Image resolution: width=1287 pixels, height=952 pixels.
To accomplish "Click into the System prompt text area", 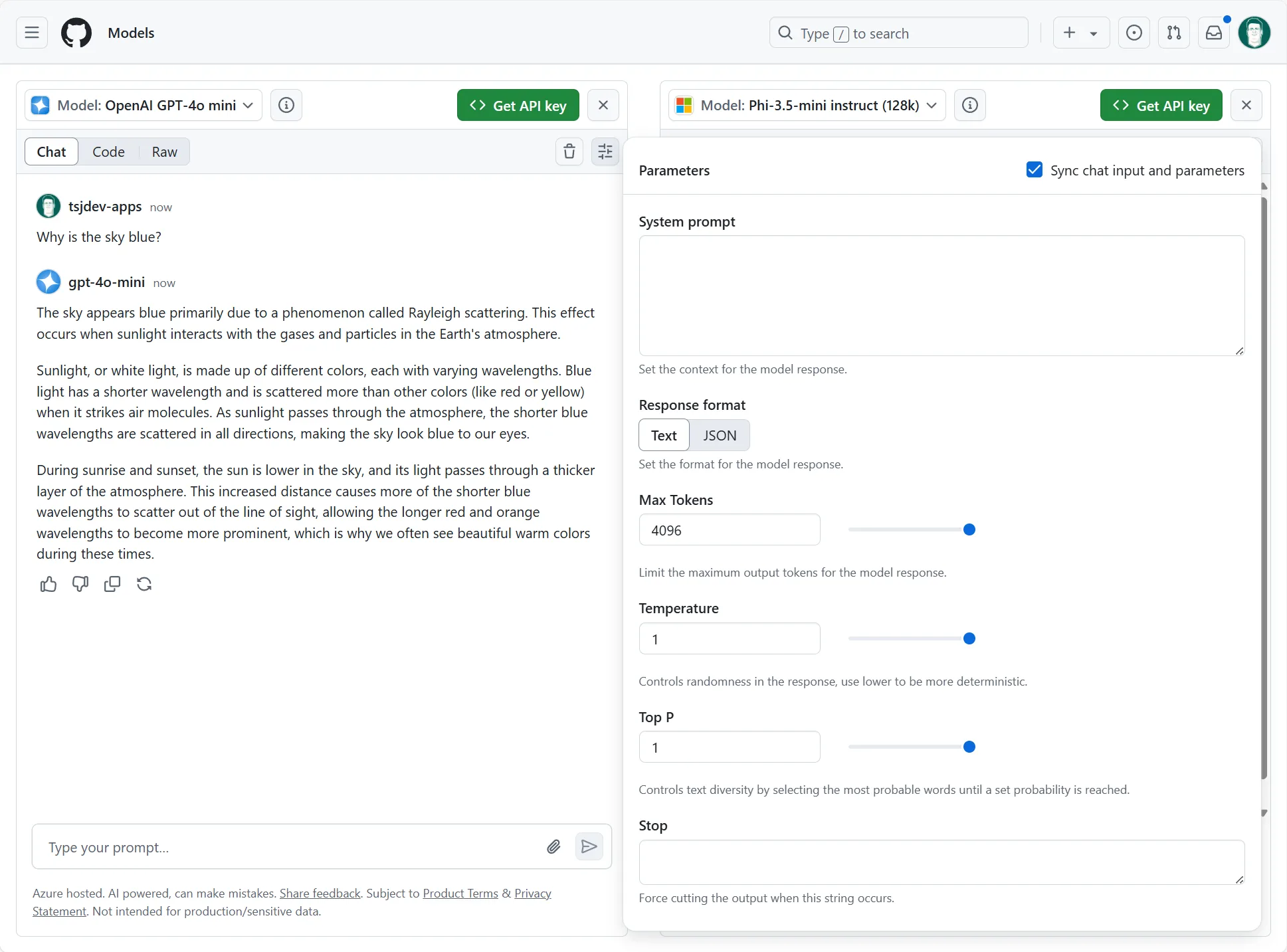I will click(x=941, y=295).
